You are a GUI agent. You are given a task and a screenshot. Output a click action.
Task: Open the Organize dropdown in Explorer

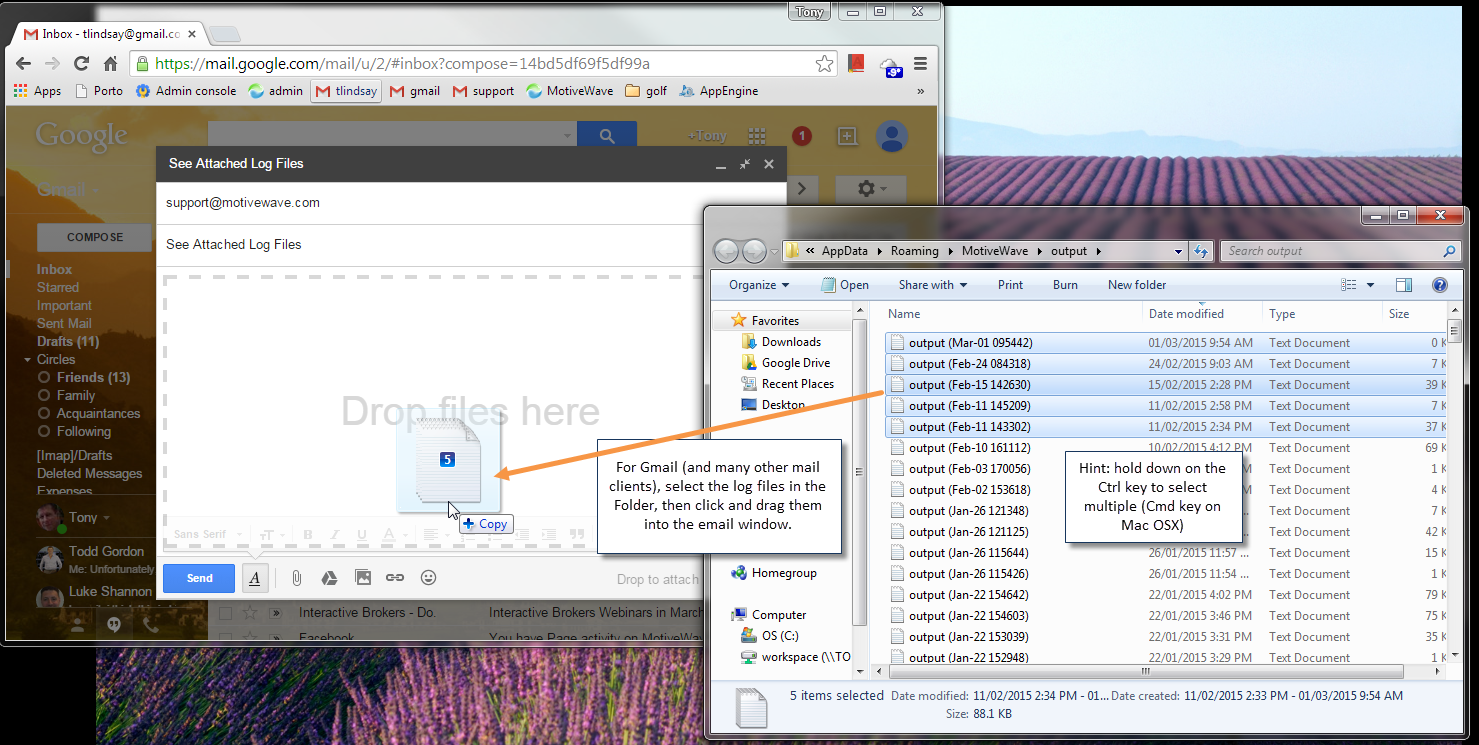(x=759, y=285)
